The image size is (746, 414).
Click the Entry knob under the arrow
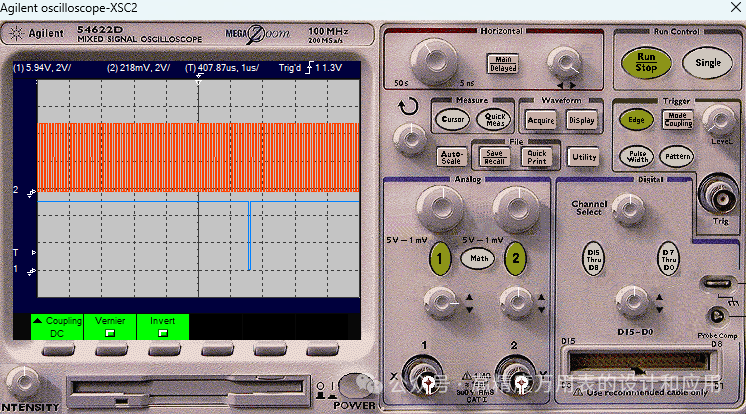[x=411, y=139]
